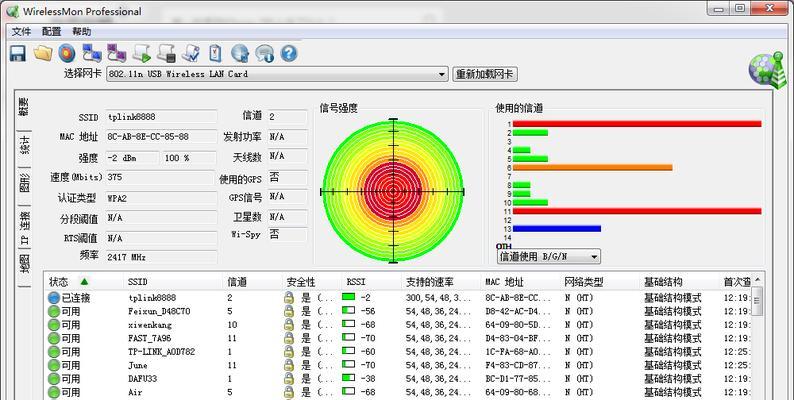Viewport: 794px width, 400px height.
Task: Click the purple connected computers toolbar icon
Action: pos(116,53)
